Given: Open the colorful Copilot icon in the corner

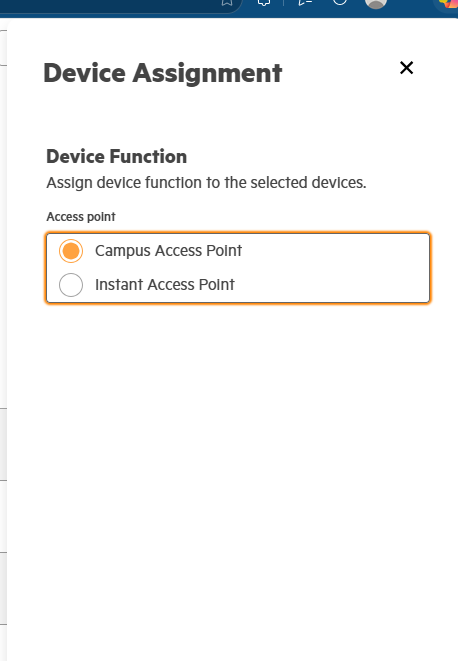Looking at the screenshot, I should (x=449, y=3).
